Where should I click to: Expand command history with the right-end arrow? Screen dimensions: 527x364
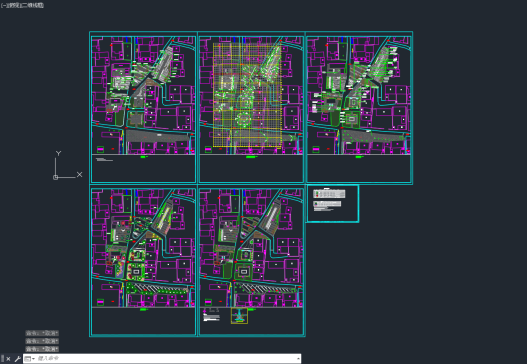(298, 359)
